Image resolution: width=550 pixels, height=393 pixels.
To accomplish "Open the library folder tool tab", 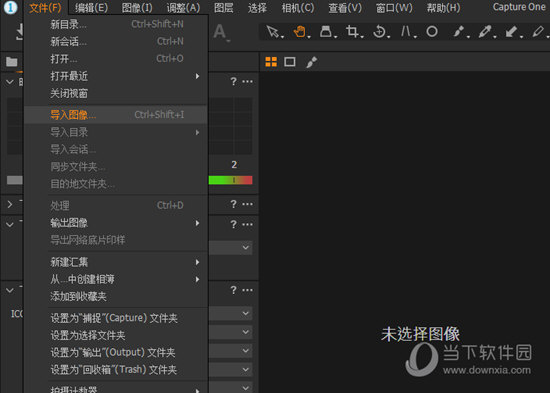I will click(x=12, y=62).
